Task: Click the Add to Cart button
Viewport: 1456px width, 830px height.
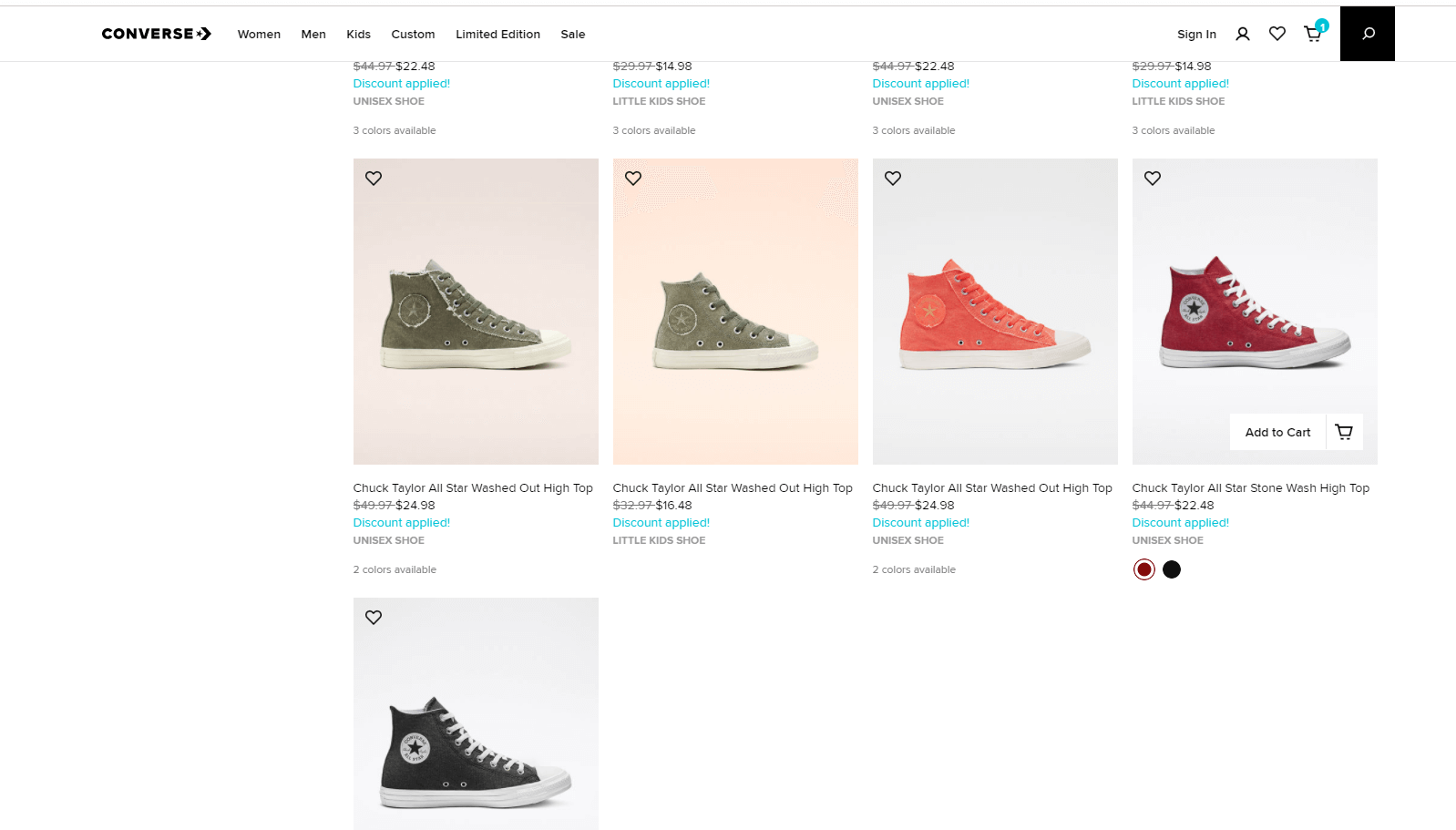Action: (x=1277, y=432)
